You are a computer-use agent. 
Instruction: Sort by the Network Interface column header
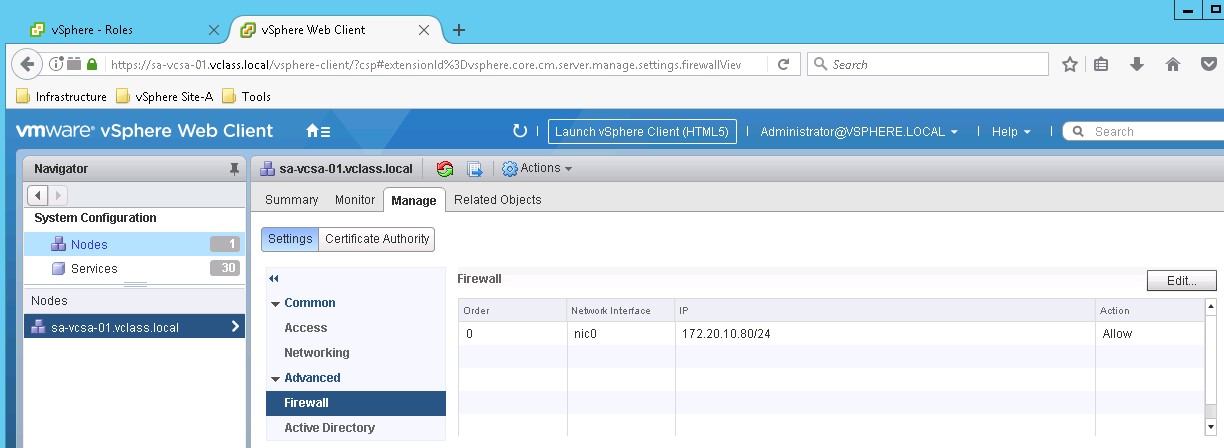click(x=620, y=310)
